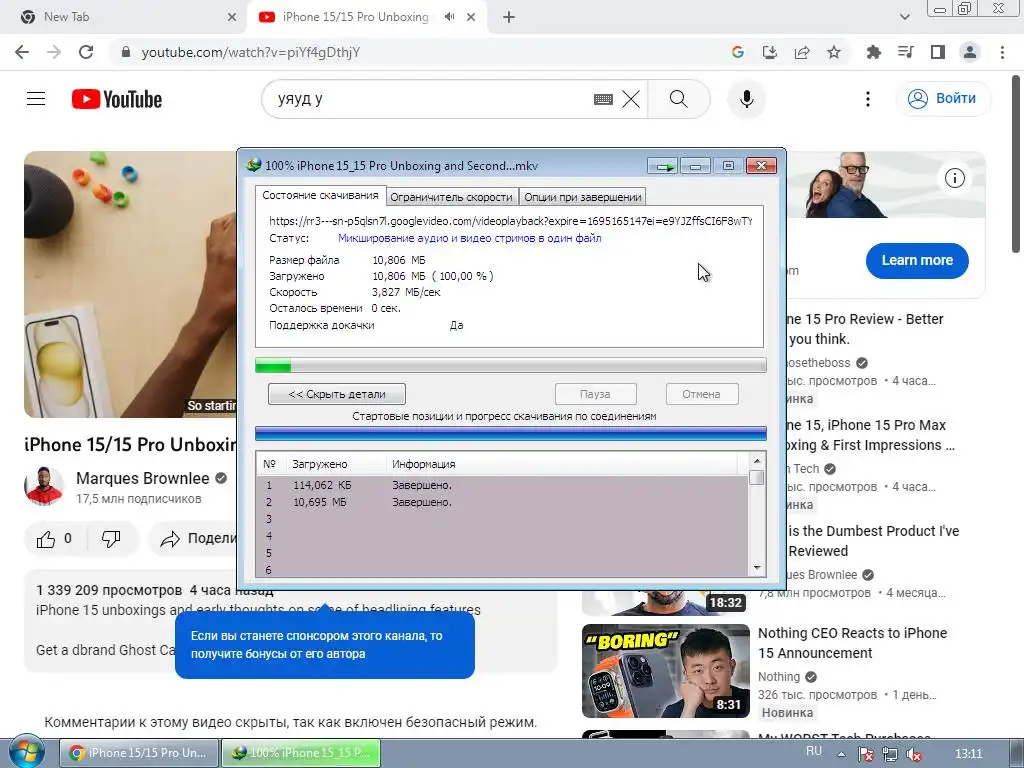Click the Learn more ad button

tap(917, 261)
